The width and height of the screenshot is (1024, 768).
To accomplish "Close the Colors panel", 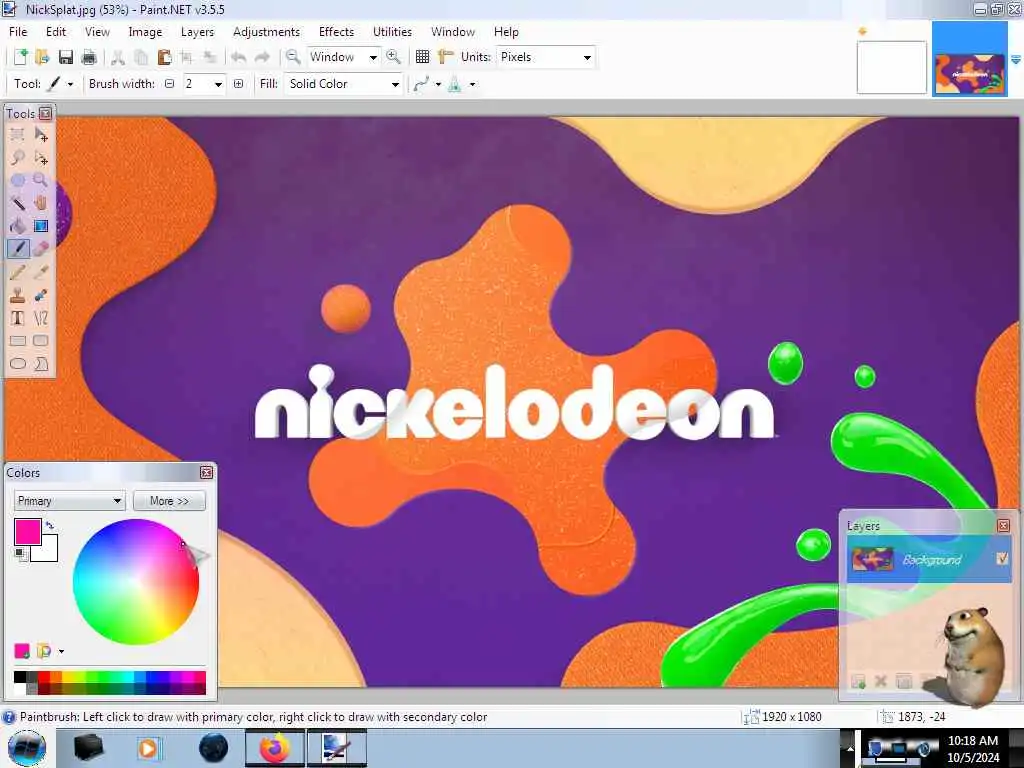I will click(x=206, y=472).
